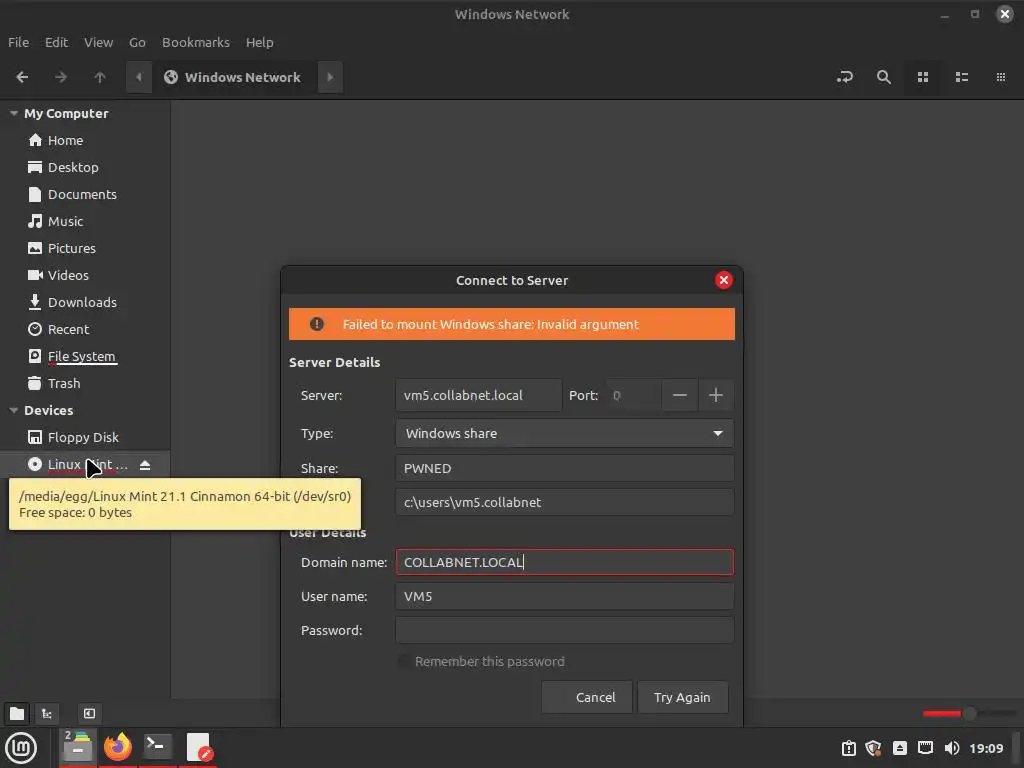Click the Try Again button
Screen dimensions: 1024x768
pos(682,697)
